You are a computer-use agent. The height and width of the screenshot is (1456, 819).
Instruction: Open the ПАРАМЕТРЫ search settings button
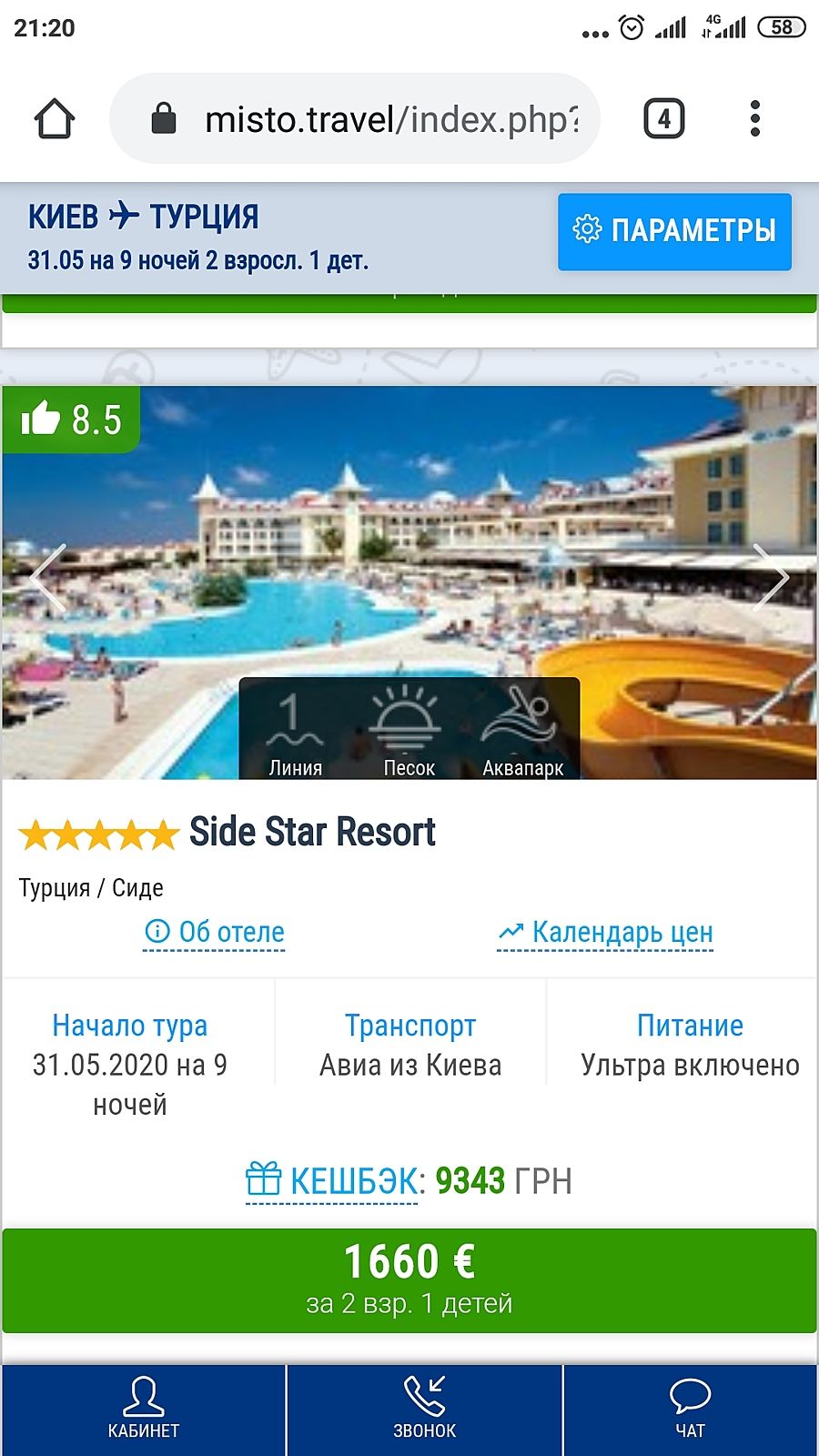coord(674,231)
